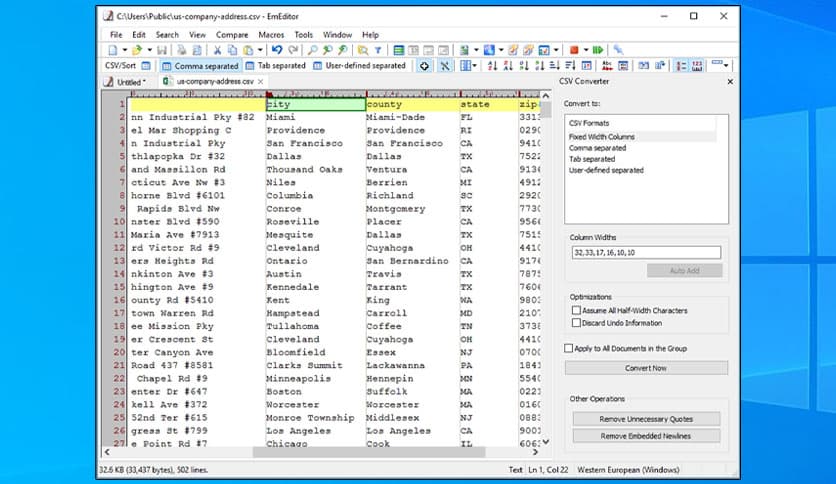This screenshot has width=836, height=484.
Task: Click the Column Widths input field
Action: click(646, 253)
